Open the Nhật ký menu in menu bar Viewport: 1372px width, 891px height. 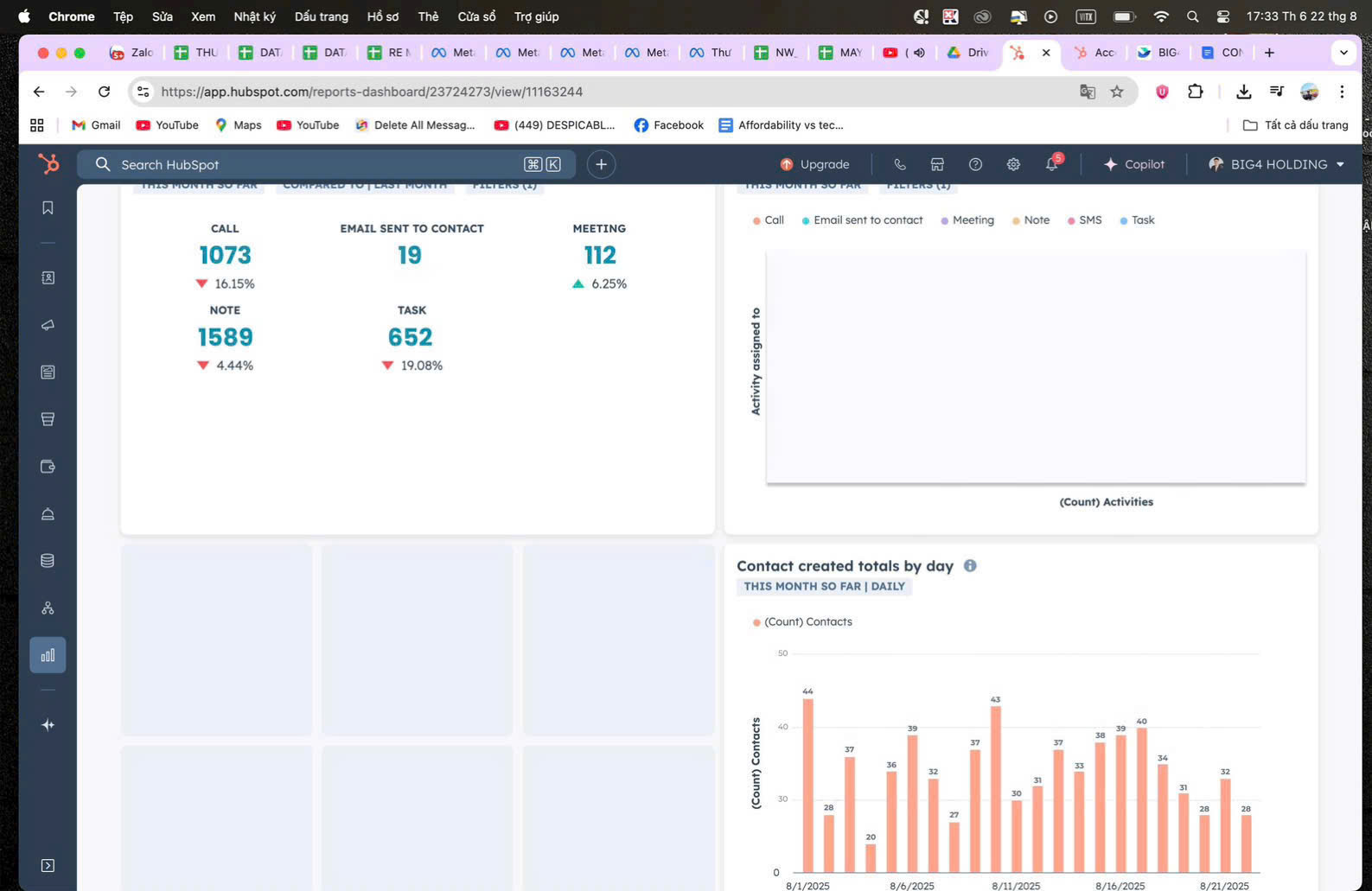point(254,16)
